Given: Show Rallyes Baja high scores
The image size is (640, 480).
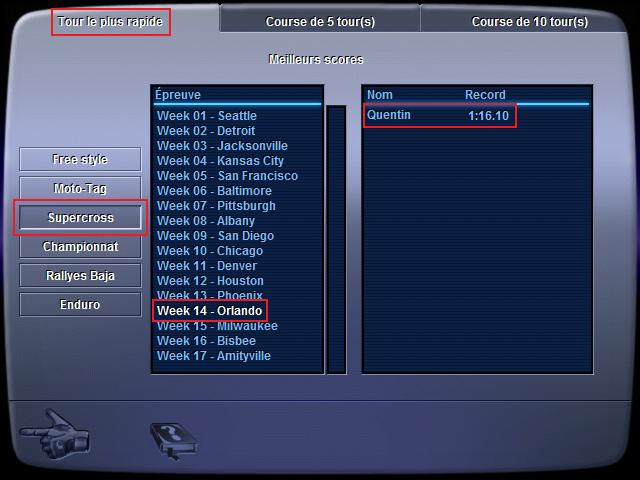Looking at the screenshot, I should (80, 276).
